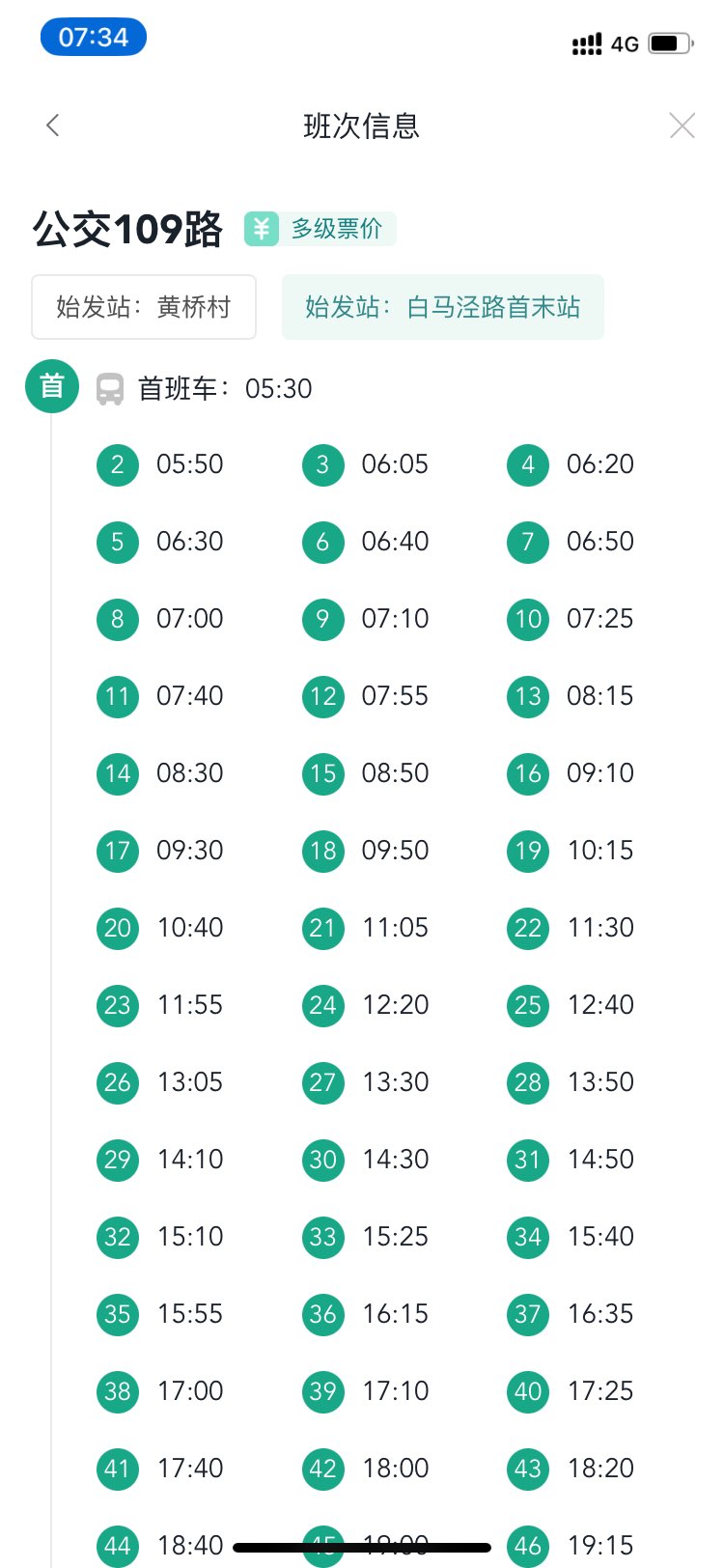This screenshot has width=724, height=1568.
Task: Tap the battery indicator in status bar
Action: click(x=670, y=43)
